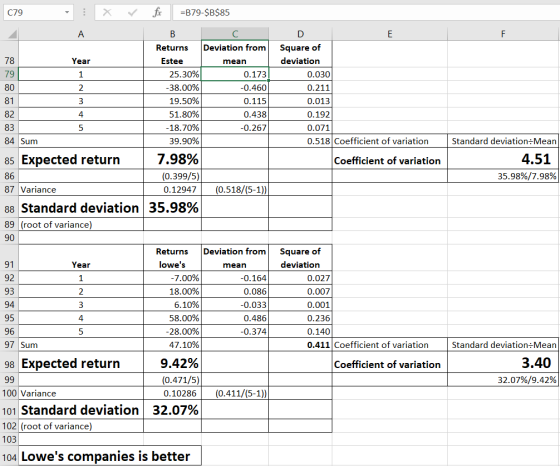Select column C header

[x=235, y=34]
